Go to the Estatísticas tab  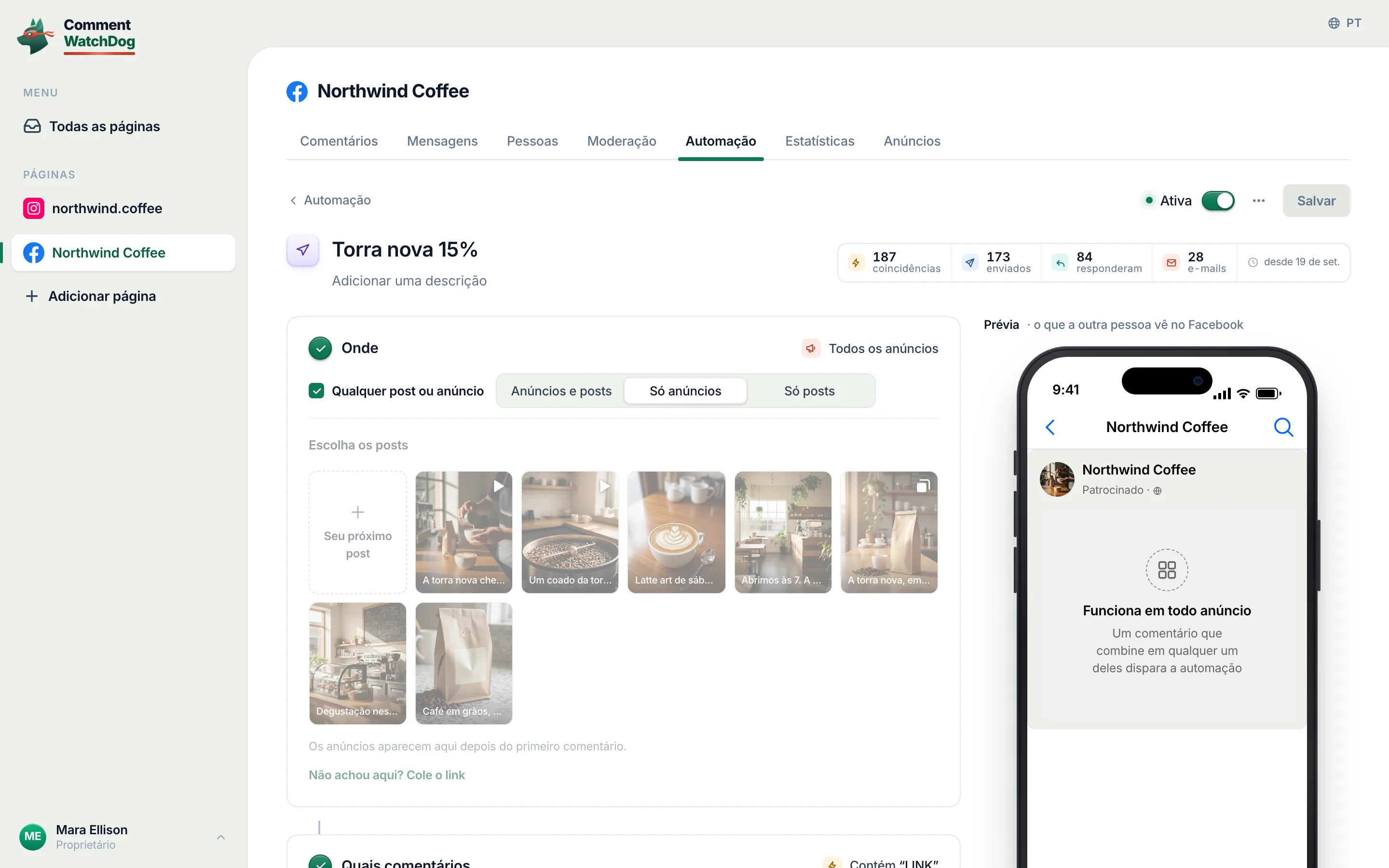click(x=819, y=141)
